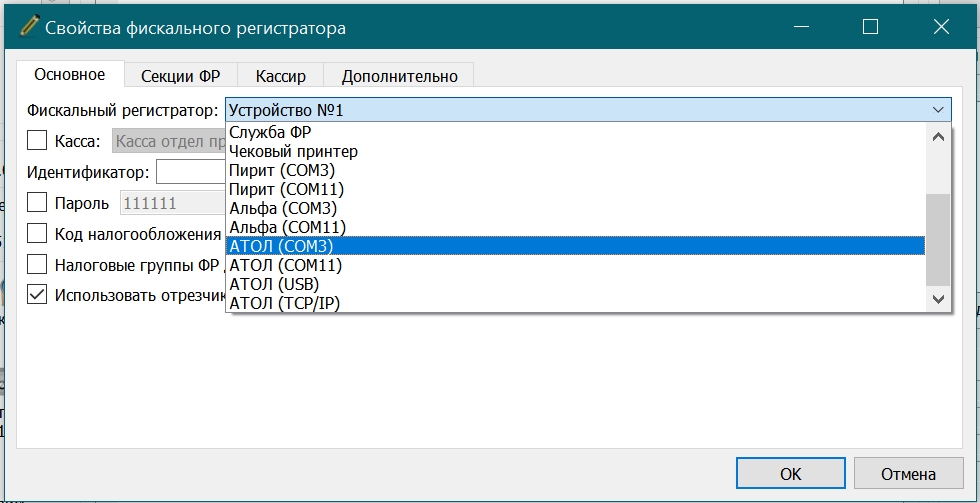The image size is (980, 503).
Task: Maximize the Свойства фискального регистратора window
Action: [870, 27]
